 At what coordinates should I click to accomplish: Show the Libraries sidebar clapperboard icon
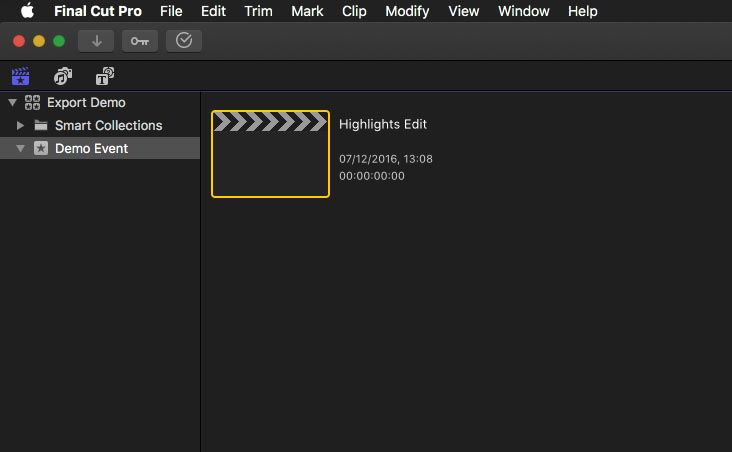coord(21,76)
